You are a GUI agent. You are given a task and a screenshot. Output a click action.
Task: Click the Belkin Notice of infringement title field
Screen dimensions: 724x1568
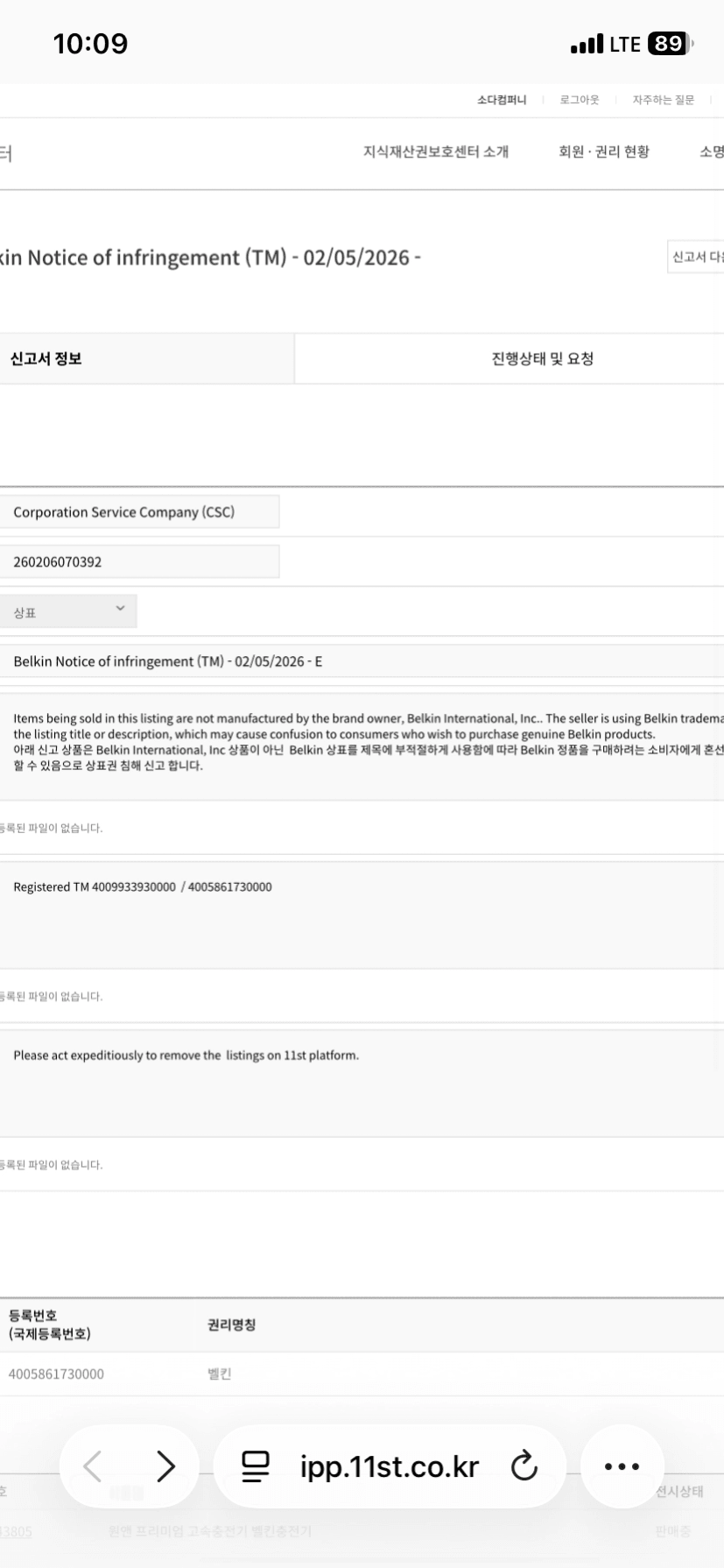click(362, 661)
